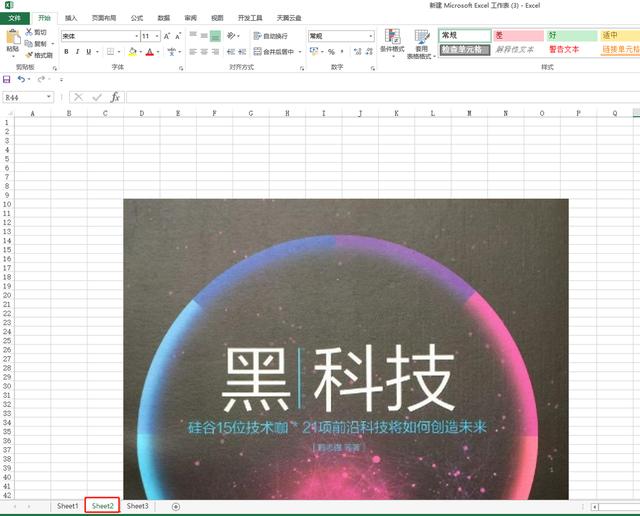Select the Format Painter (格式刷)
The image size is (640, 516).
coord(29,56)
